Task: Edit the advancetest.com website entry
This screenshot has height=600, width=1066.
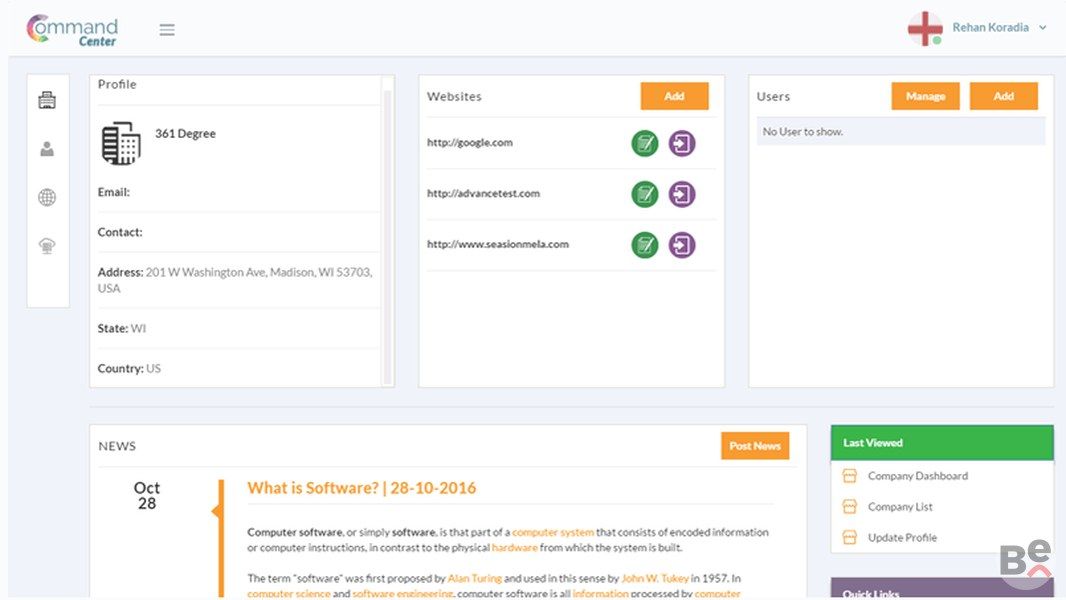Action: (645, 194)
